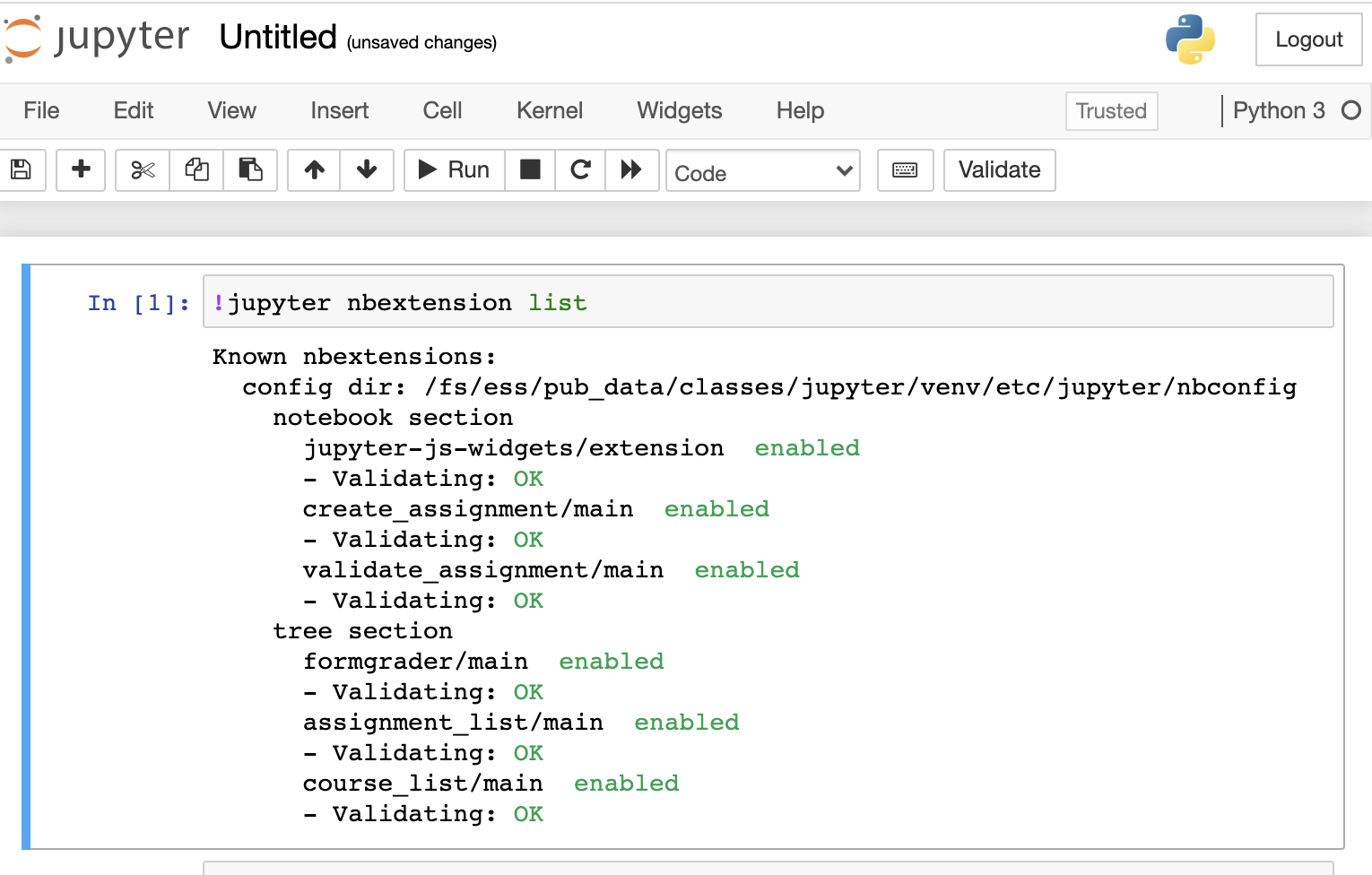Restart the kernel circular arrow icon

[x=581, y=169]
